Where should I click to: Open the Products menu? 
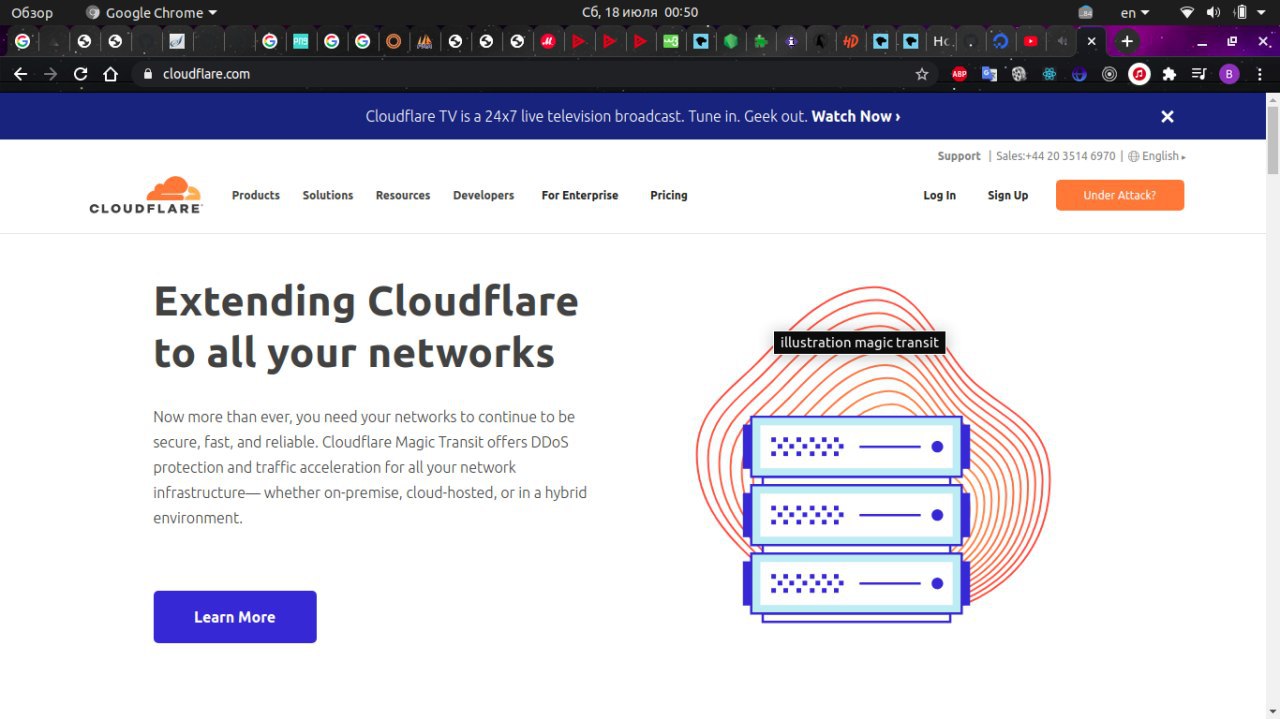[256, 195]
